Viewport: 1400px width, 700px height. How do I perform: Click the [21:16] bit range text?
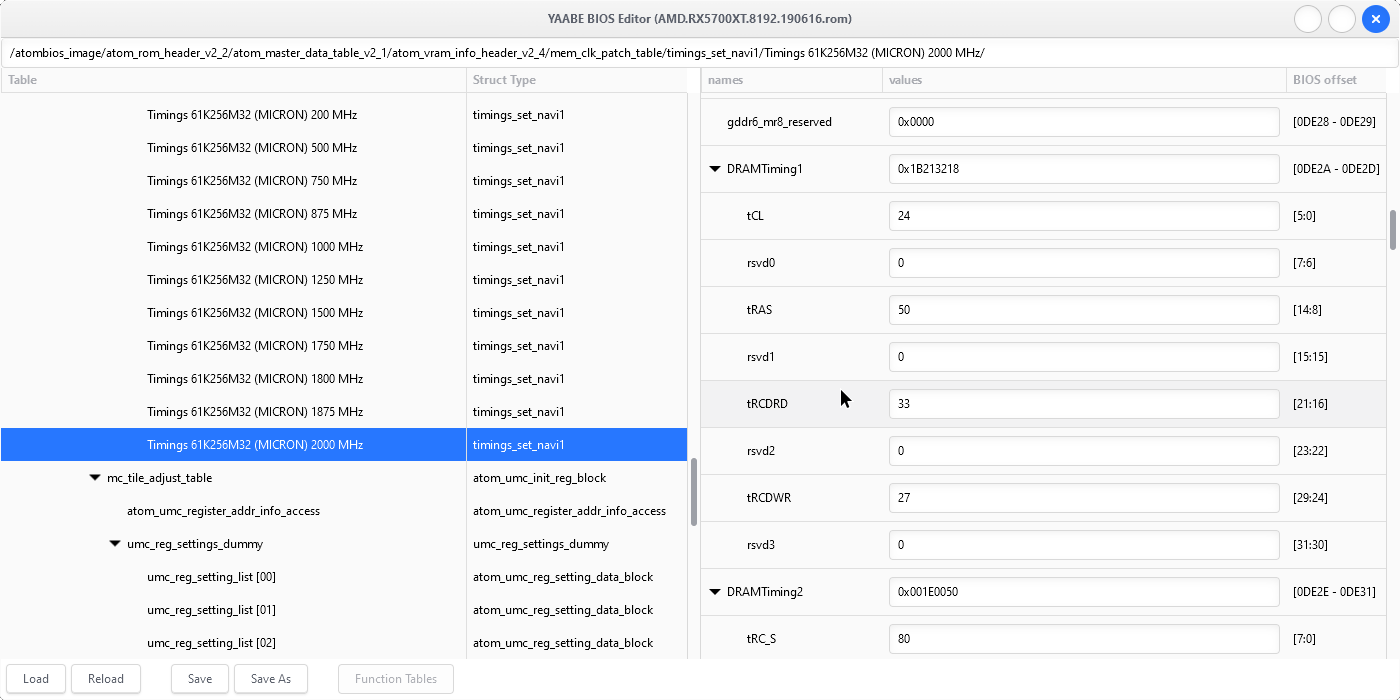click(x=1310, y=404)
